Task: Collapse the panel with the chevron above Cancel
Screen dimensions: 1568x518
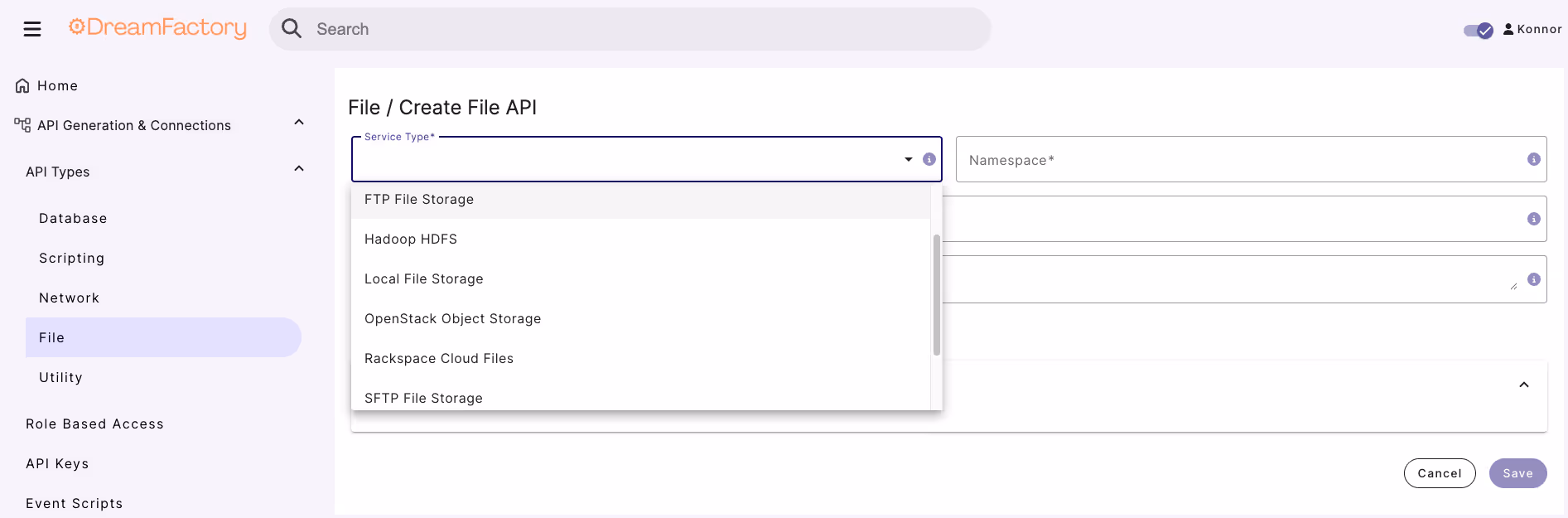Action: click(x=1524, y=385)
